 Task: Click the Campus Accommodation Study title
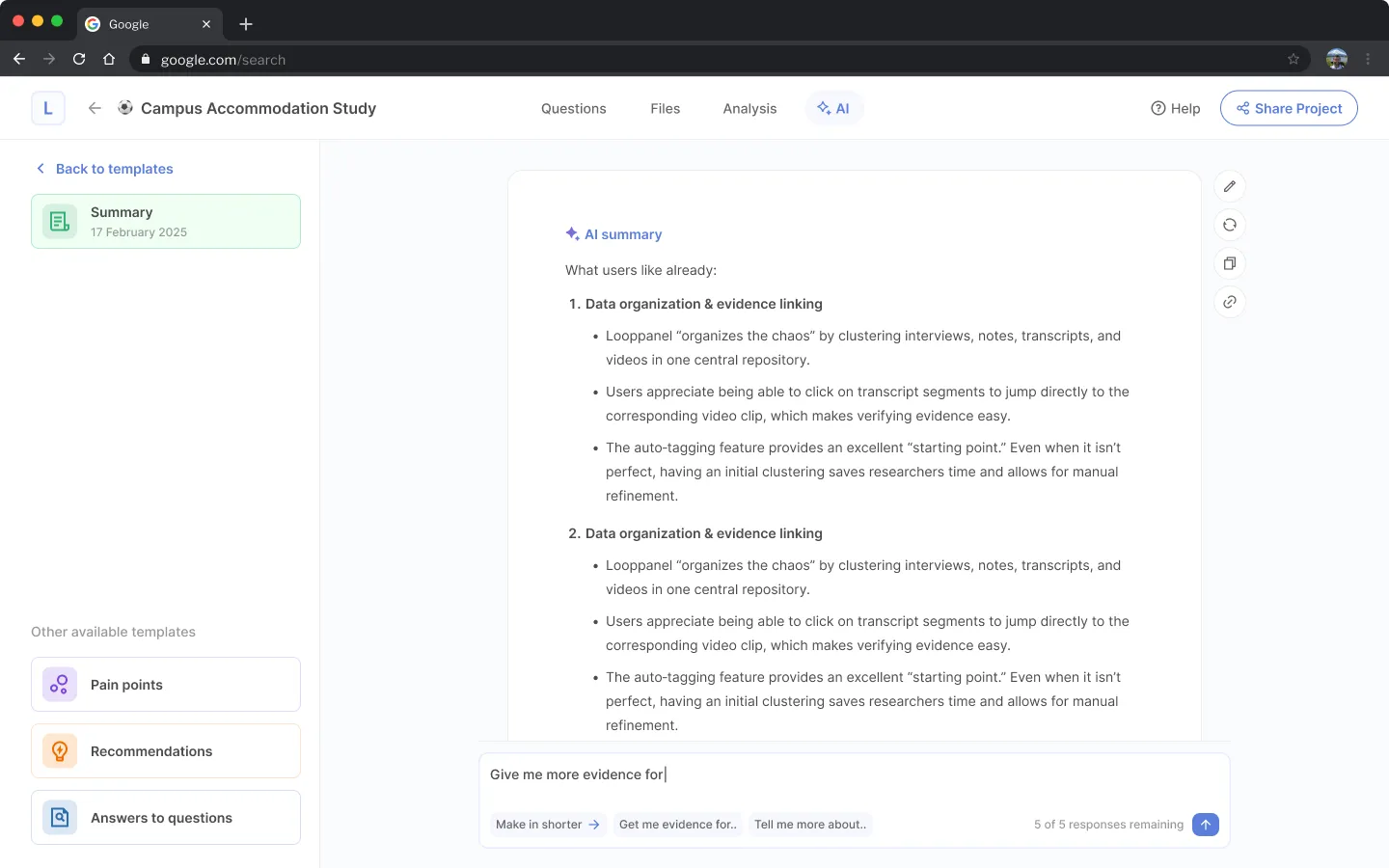click(259, 108)
